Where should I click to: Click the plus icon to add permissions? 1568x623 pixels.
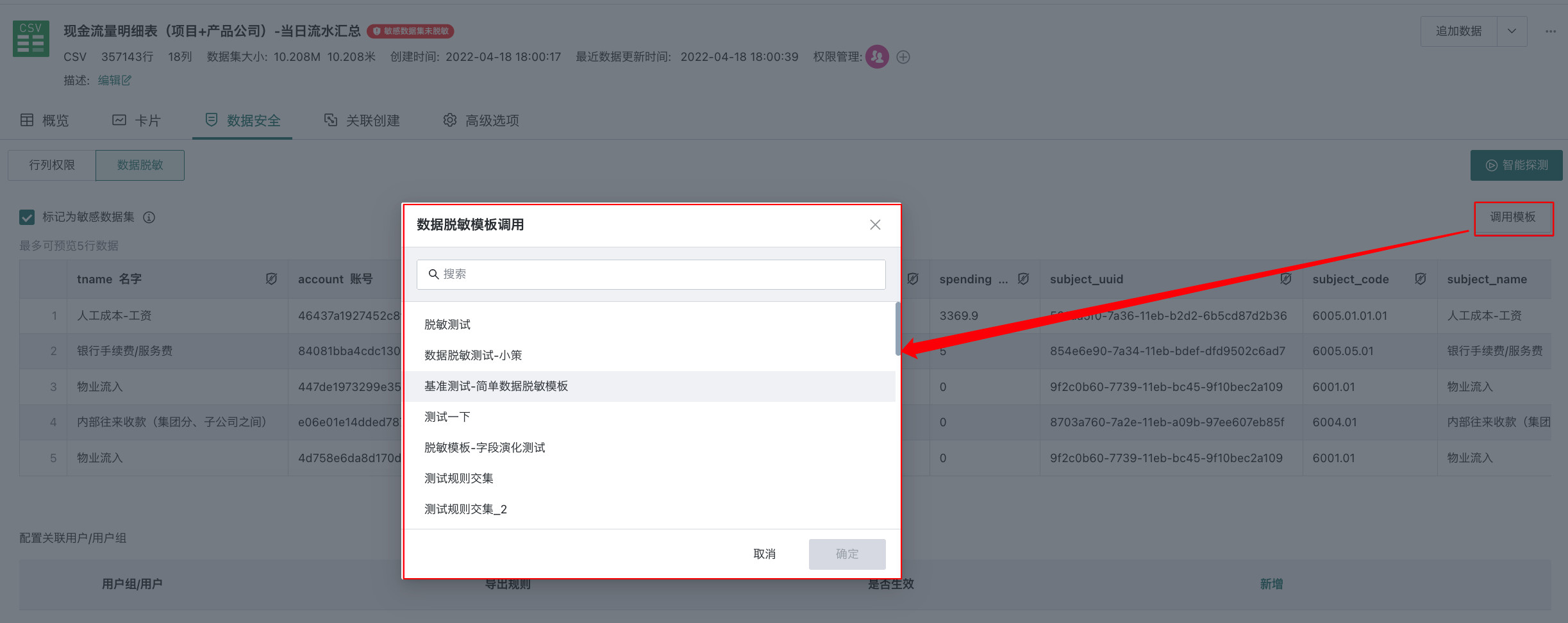(x=903, y=57)
